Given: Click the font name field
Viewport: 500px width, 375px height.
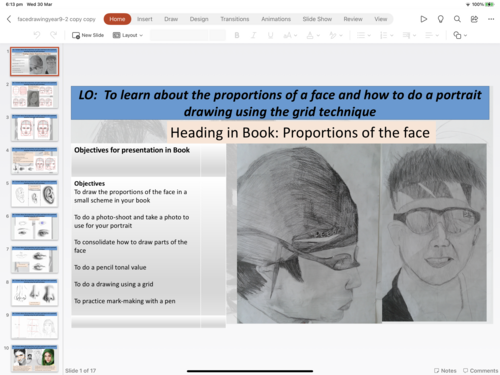Looking at the screenshot, I should coord(179,35).
